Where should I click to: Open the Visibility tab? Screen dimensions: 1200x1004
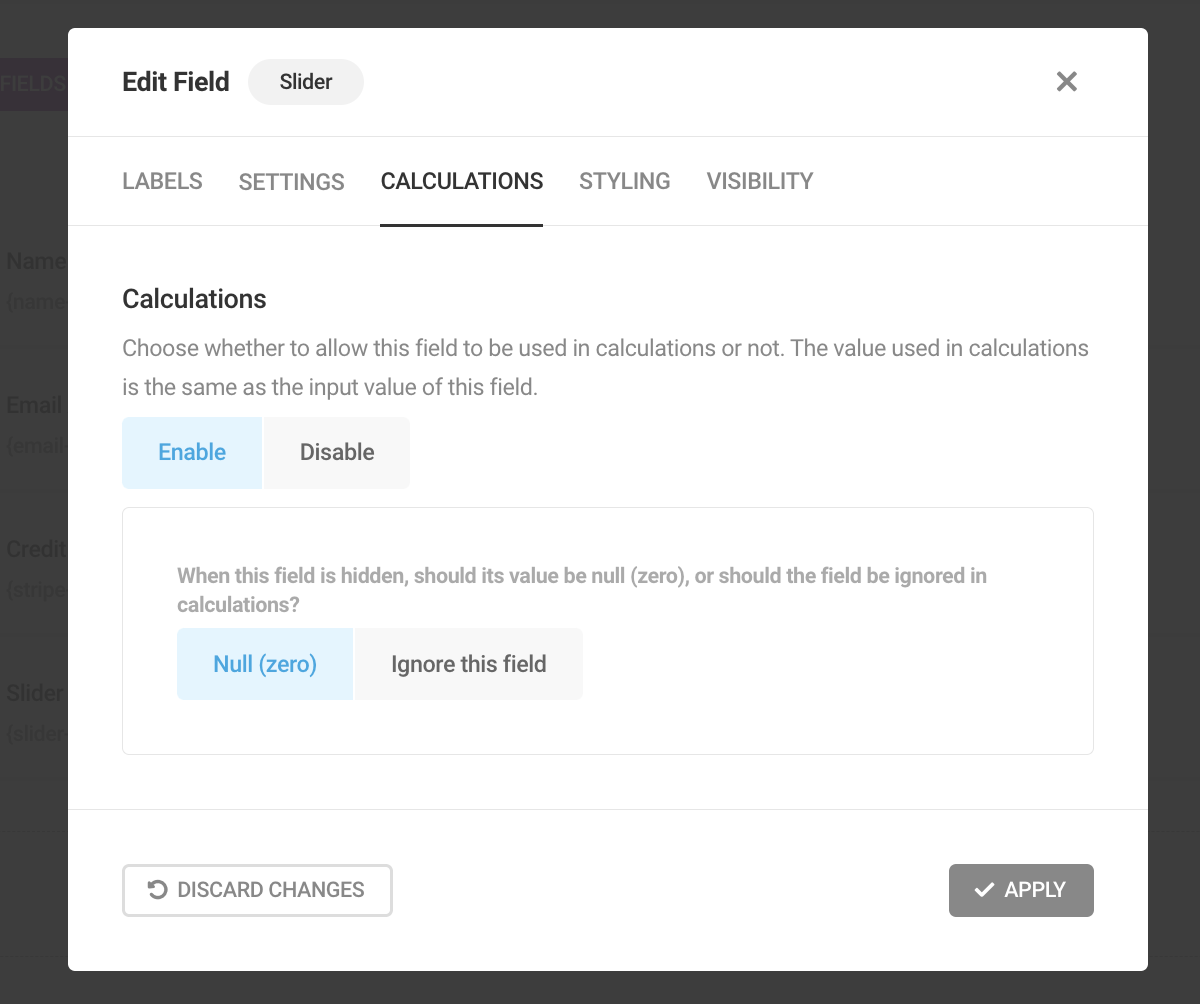click(x=760, y=181)
